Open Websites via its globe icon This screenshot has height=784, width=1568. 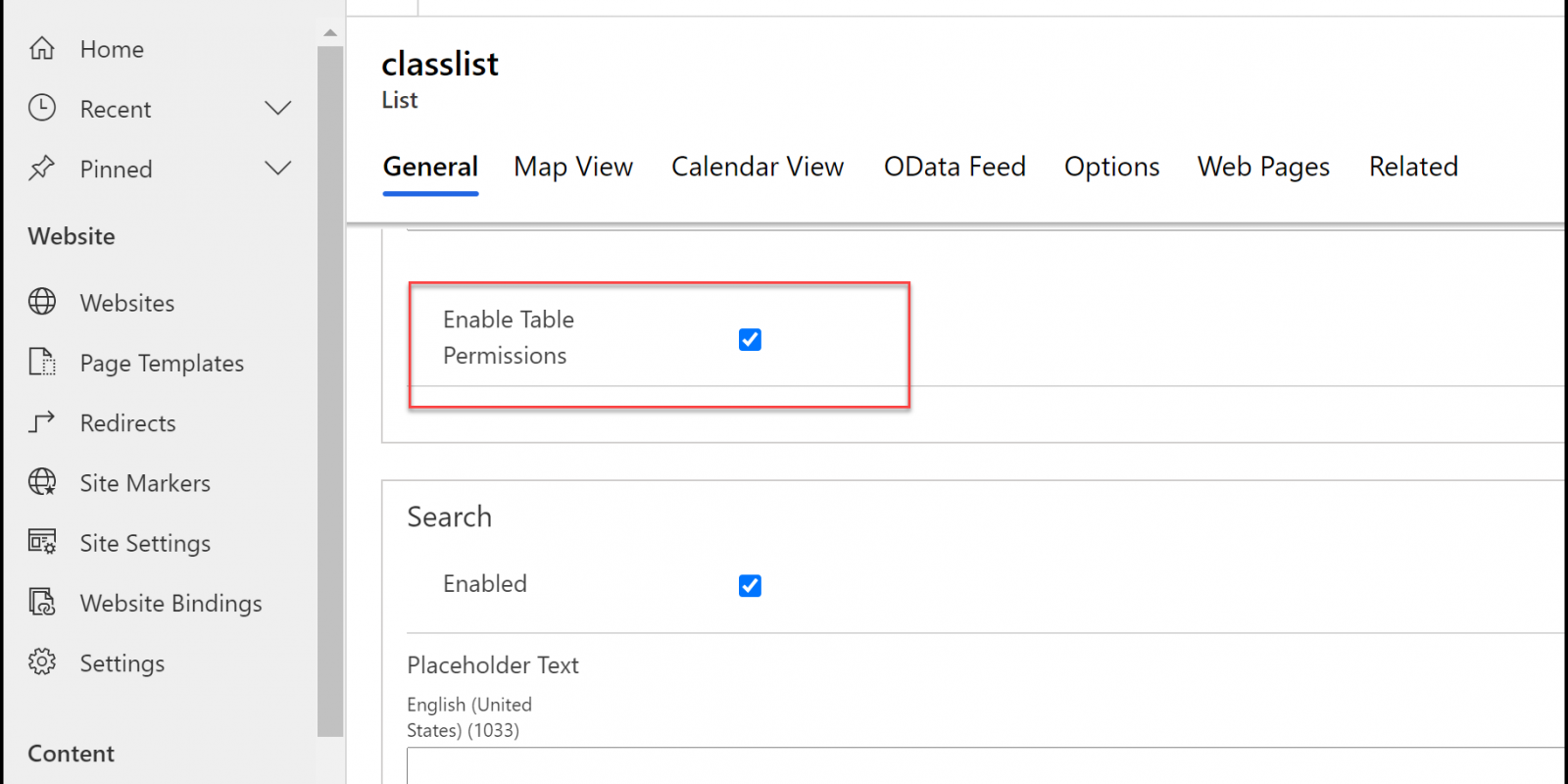pos(42,302)
